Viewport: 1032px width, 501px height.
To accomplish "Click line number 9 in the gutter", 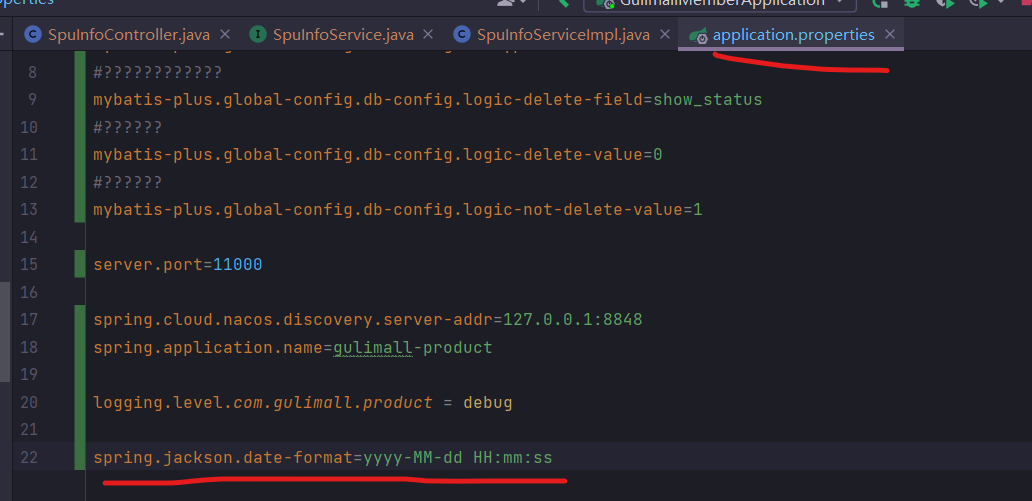I will 32,100.
